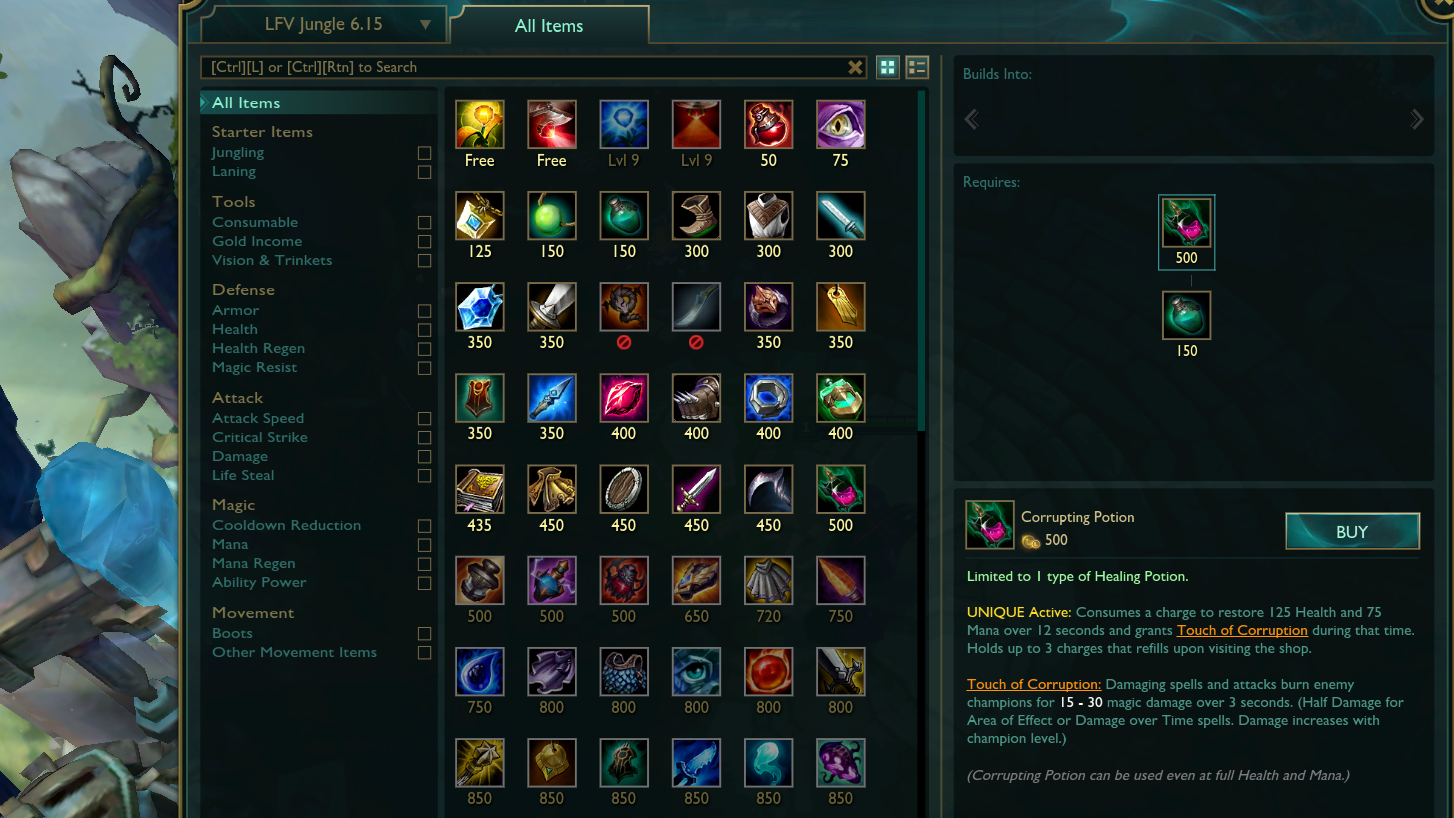
Task: Open the LFV Jungle 6.15 dropdown
Action: point(324,25)
